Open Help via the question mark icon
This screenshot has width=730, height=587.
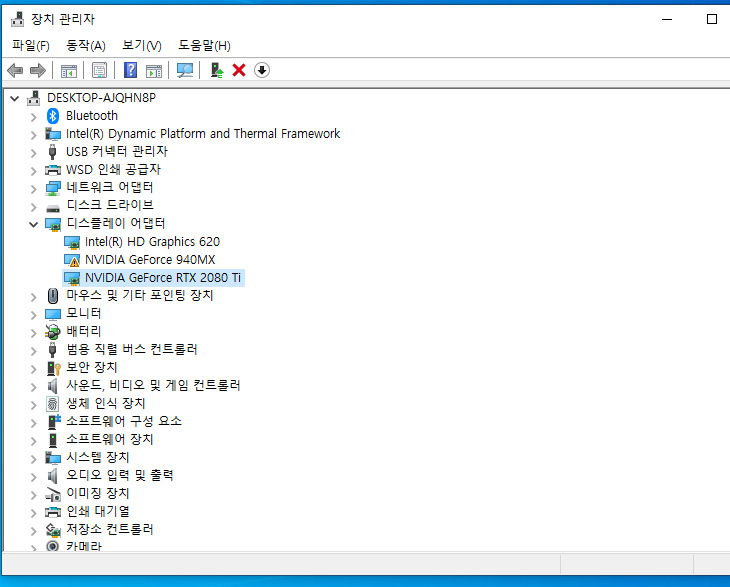pos(130,70)
